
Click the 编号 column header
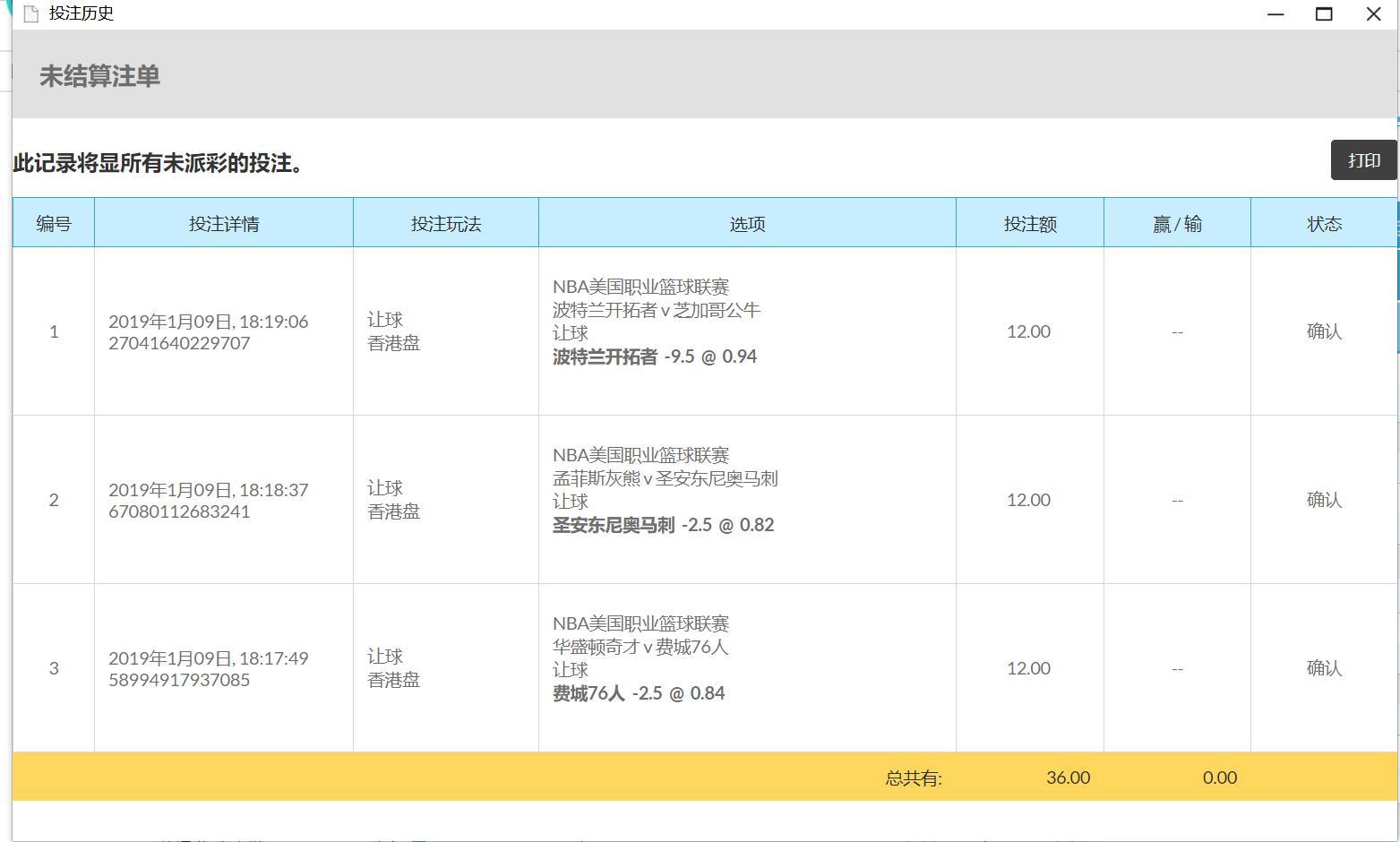click(54, 224)
